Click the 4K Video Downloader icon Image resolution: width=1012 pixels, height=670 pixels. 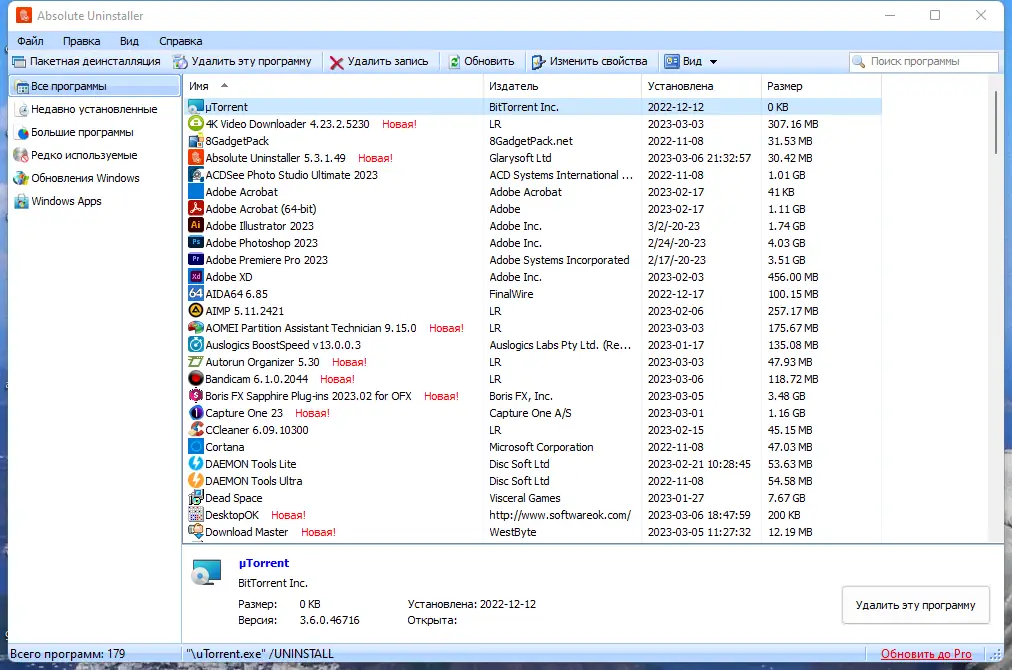point(196,123)
